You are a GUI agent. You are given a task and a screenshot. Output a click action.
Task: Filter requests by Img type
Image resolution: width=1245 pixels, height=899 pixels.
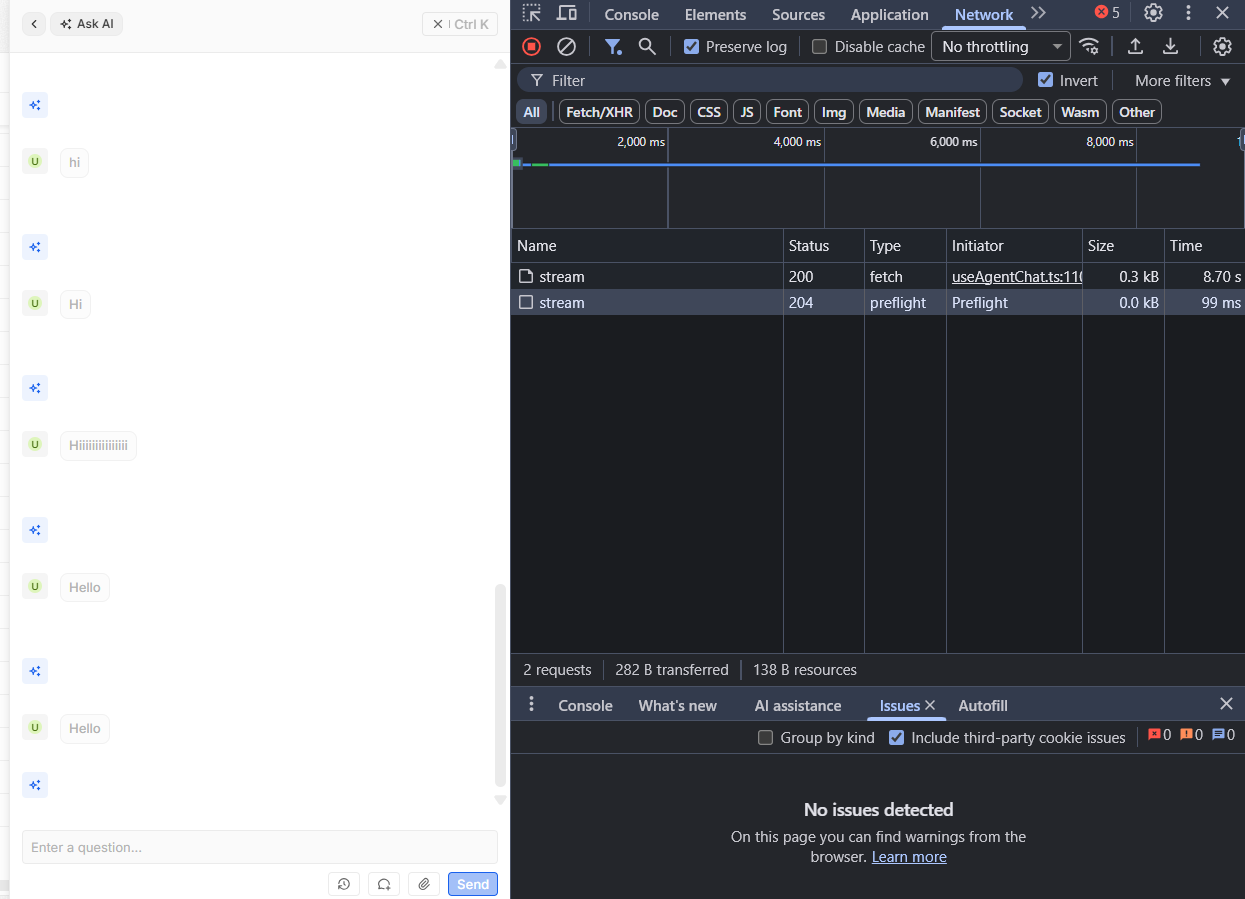(x=834, y=112)
